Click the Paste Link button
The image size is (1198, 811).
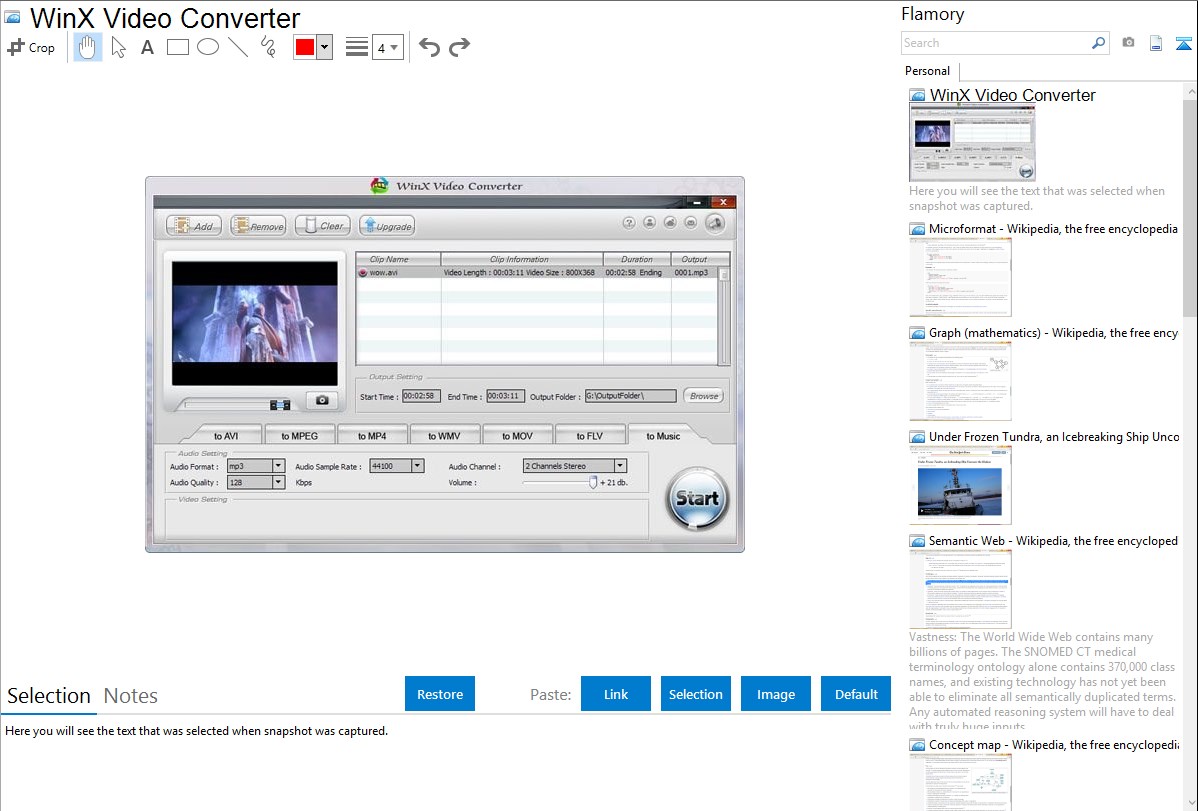click(x=616, y=694)
